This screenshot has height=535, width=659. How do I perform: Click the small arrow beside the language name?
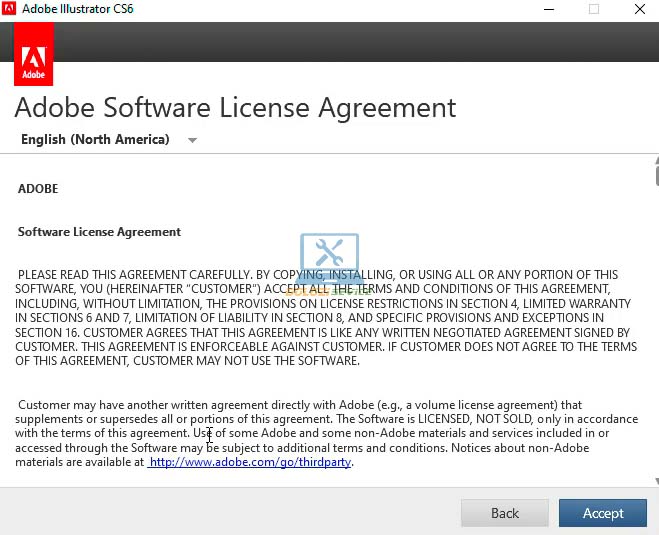192,140
